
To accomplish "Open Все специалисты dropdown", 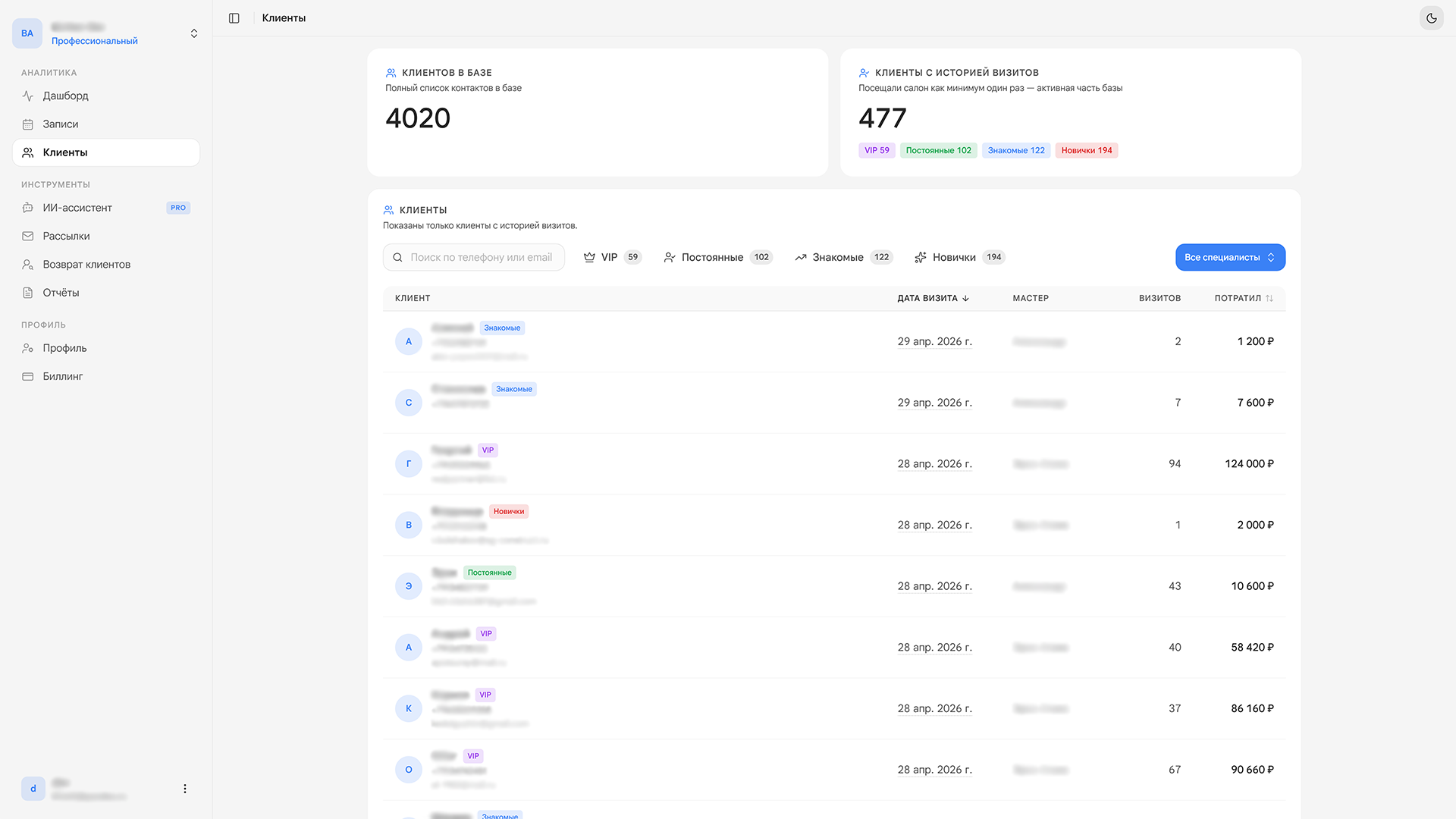I will [1230, 257].
